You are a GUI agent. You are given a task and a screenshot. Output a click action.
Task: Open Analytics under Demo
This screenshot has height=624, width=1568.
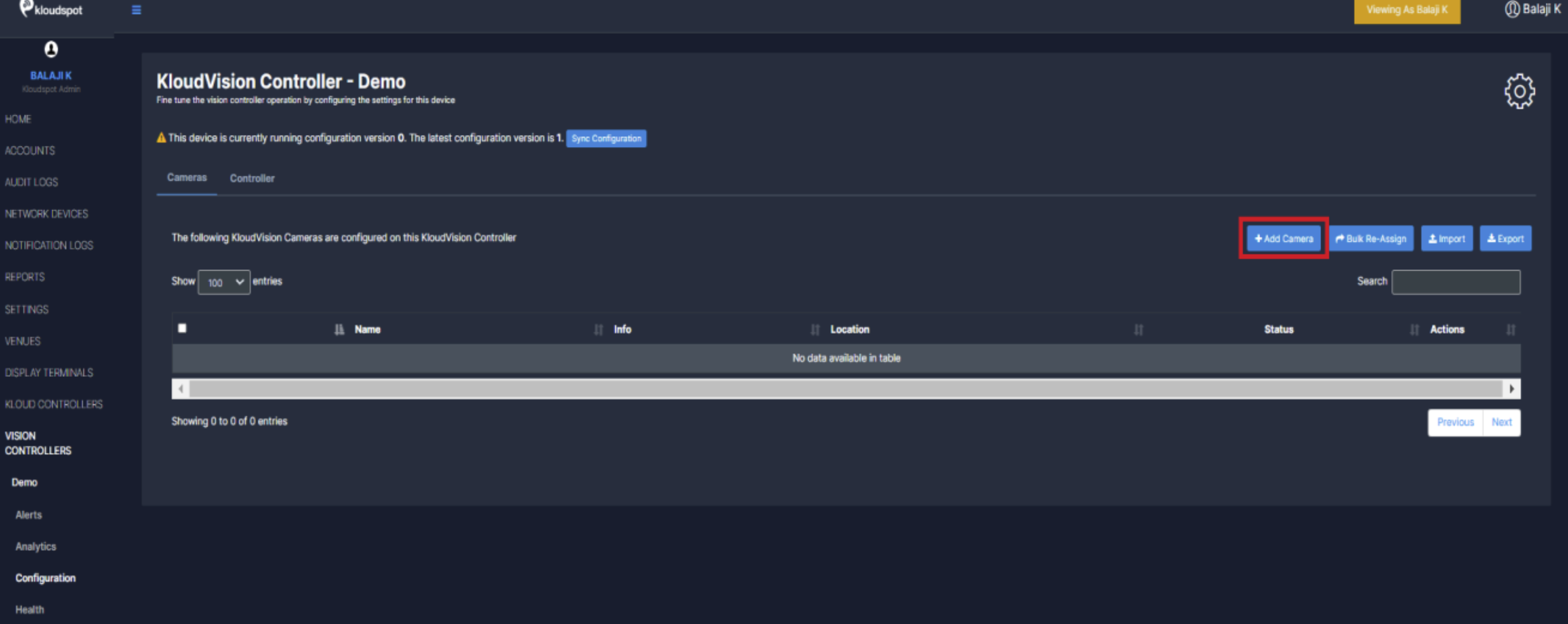pyautogui.click(x=36, y=546)
